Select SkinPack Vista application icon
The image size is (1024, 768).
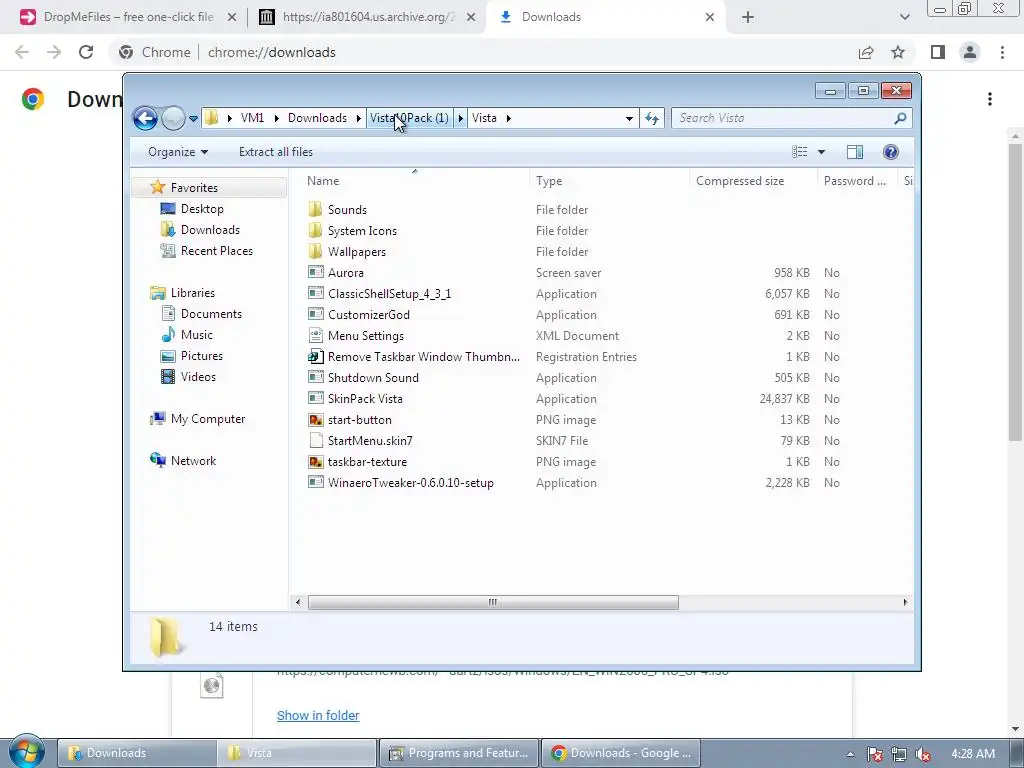pos(315,398)
